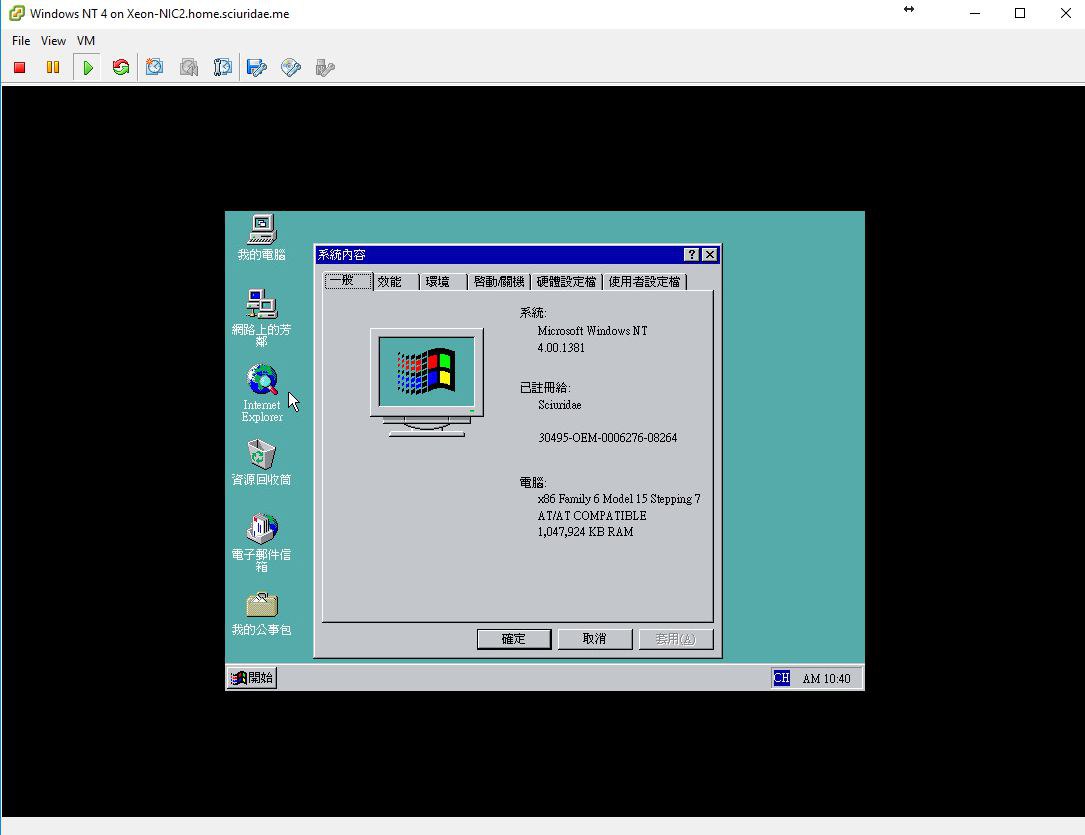The height and width of the screenshot is (835, 1085).
Task: Click the version number 4.00.1381
Action: 561,348
